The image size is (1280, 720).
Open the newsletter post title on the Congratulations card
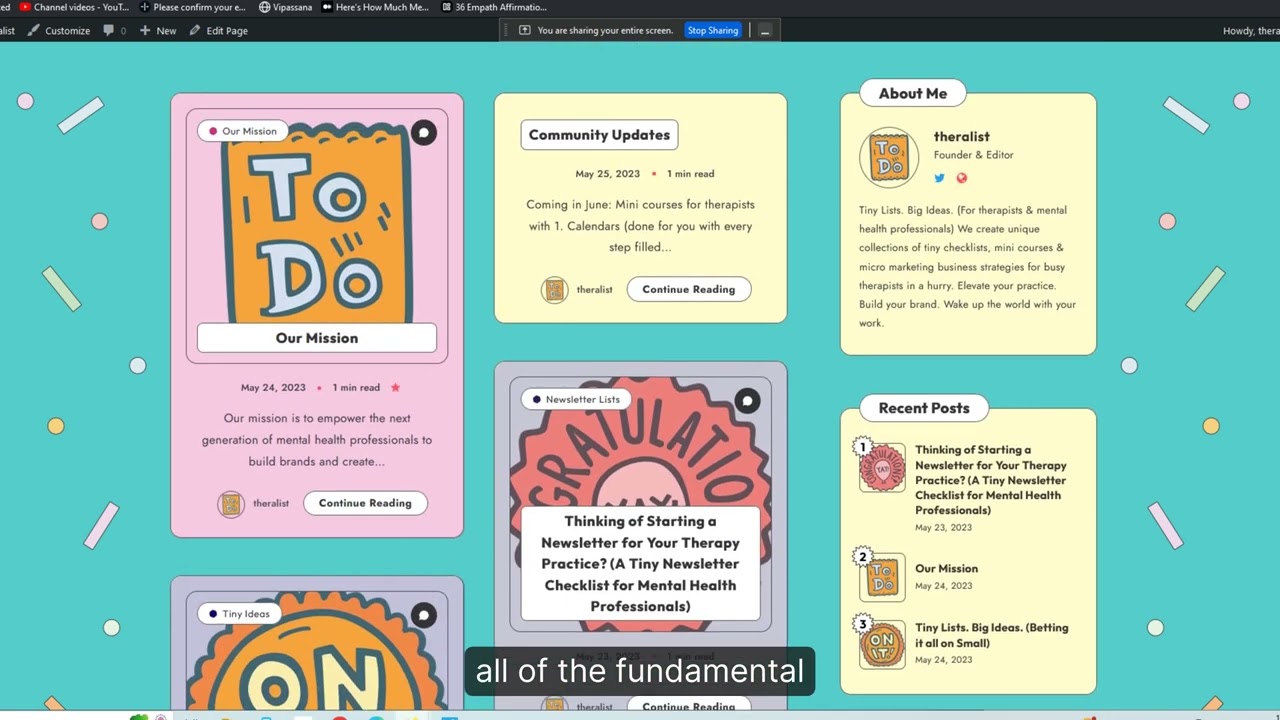640,563
